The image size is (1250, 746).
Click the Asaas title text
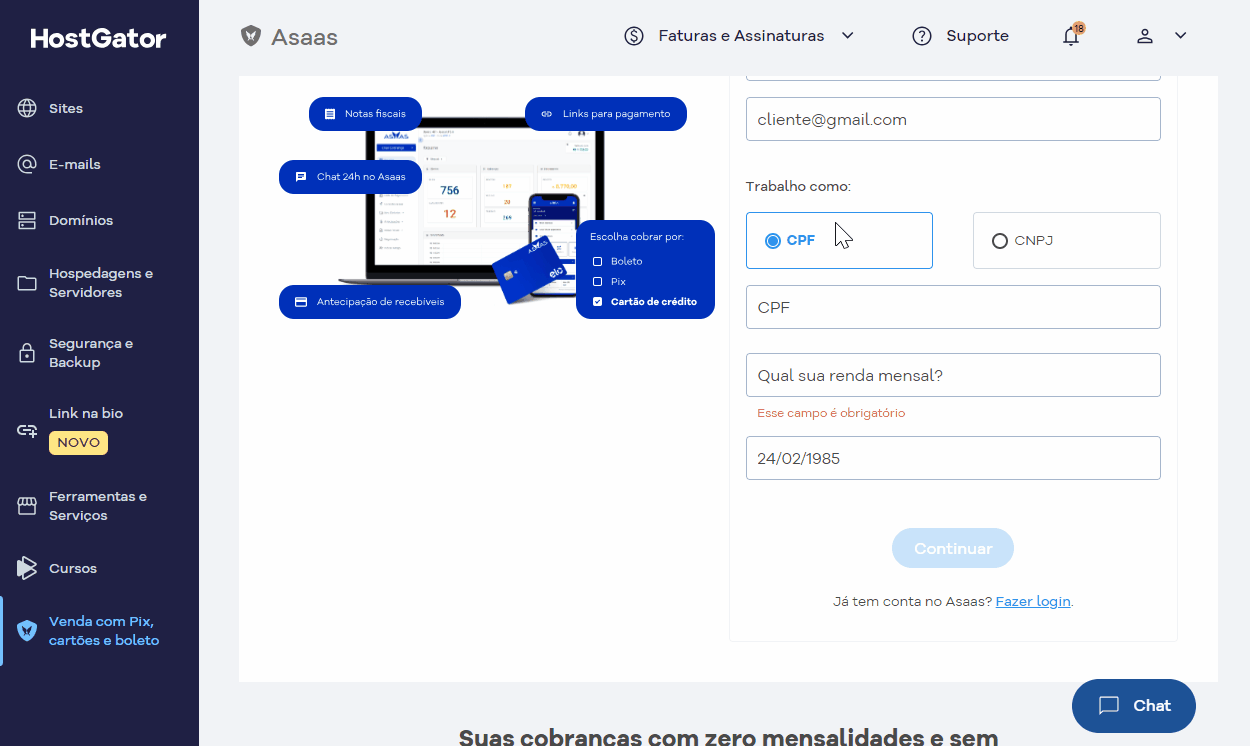tap(305, 37)
